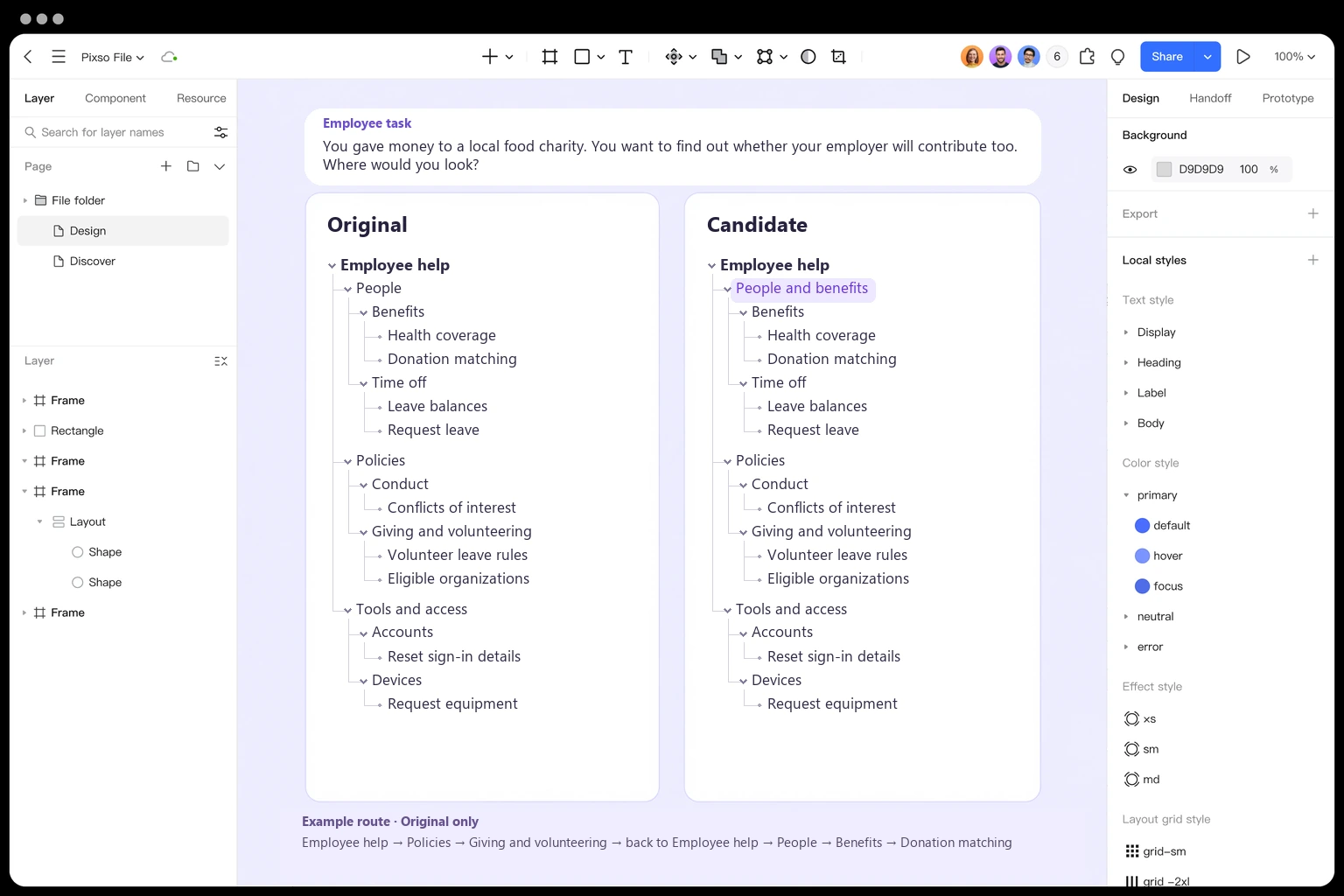Click the cloud sync status icon

169,57
